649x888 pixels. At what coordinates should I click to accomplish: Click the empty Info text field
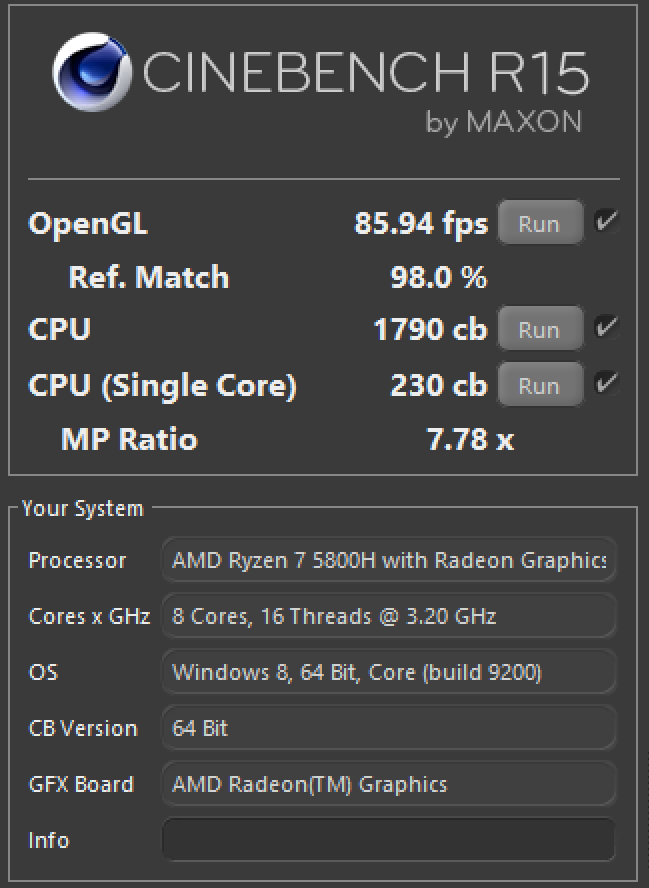coord(388,840)
